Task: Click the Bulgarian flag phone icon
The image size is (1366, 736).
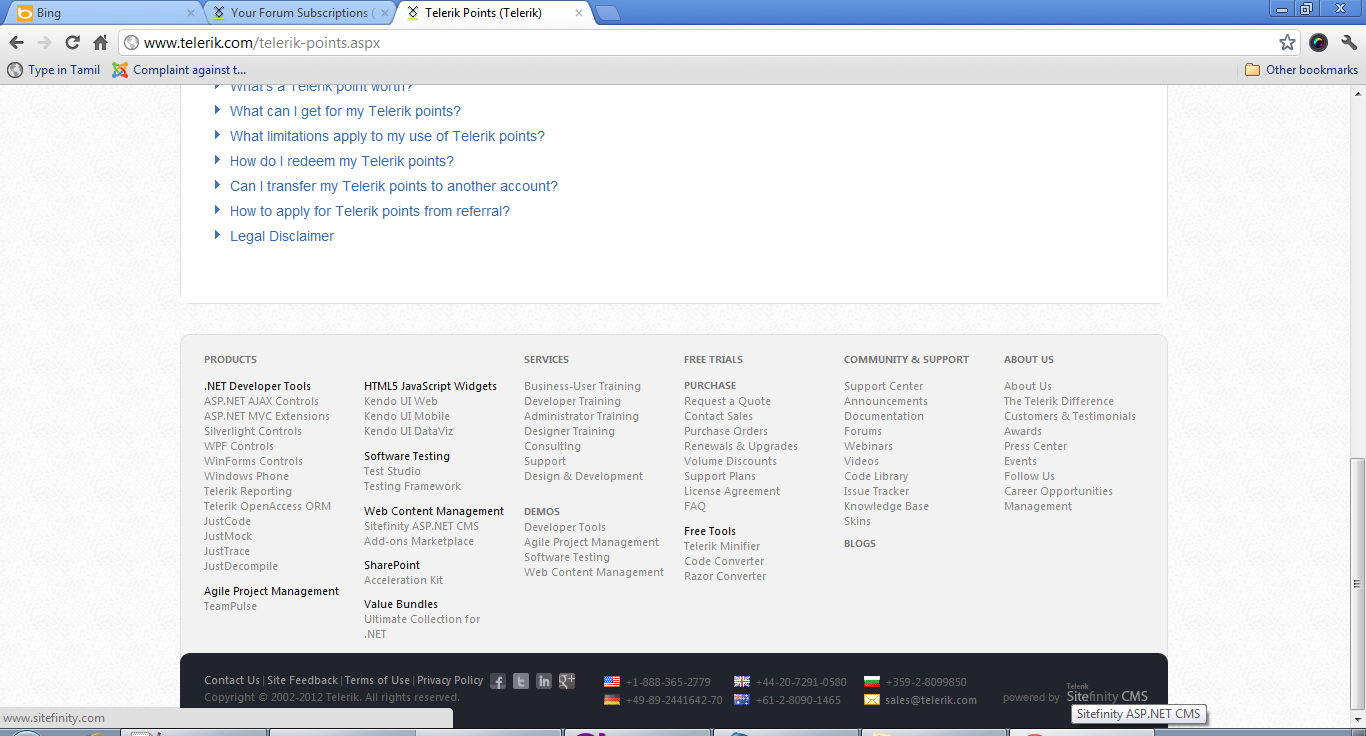Action: (872, 682)
